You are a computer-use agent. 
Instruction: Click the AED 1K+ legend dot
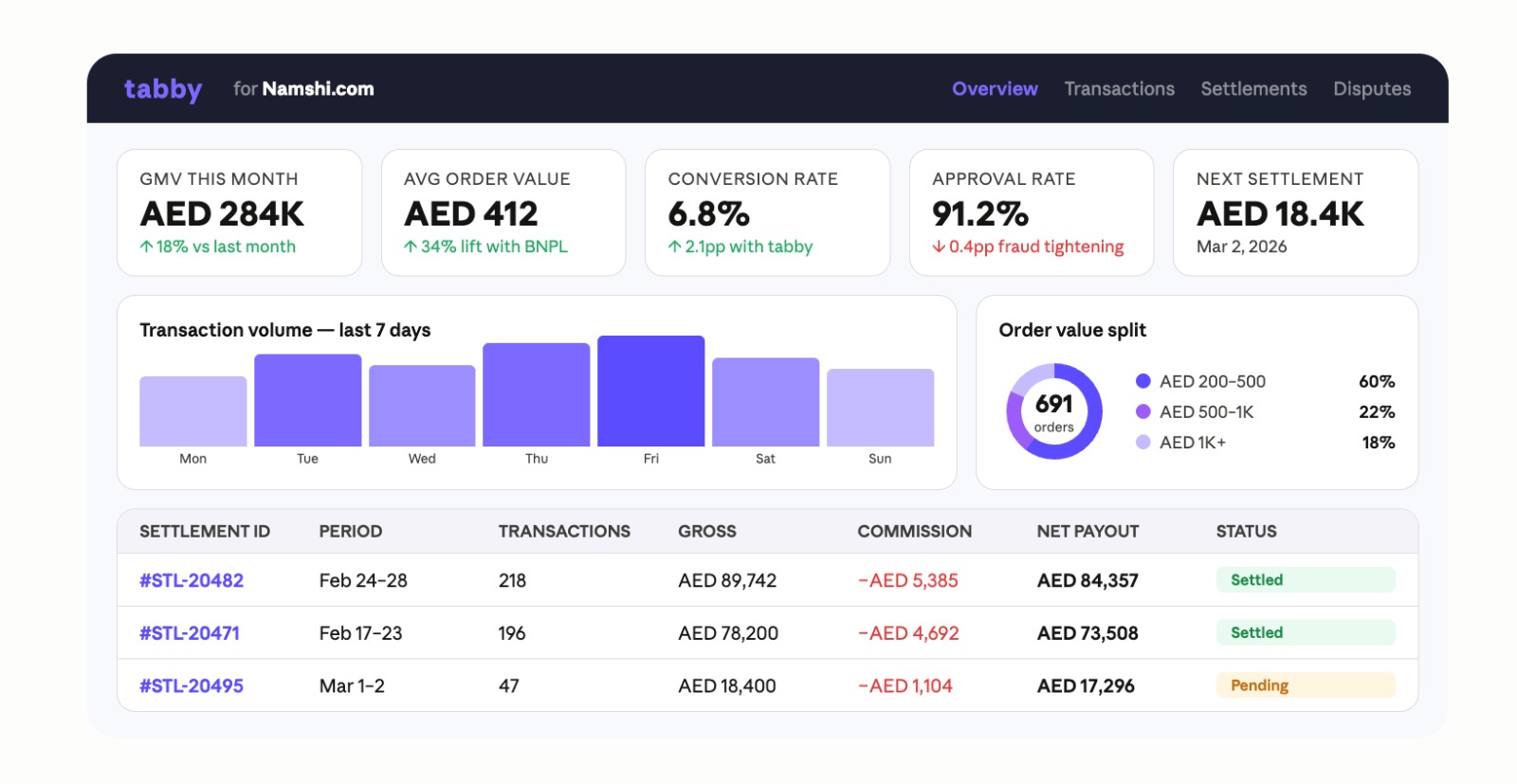1143,442
